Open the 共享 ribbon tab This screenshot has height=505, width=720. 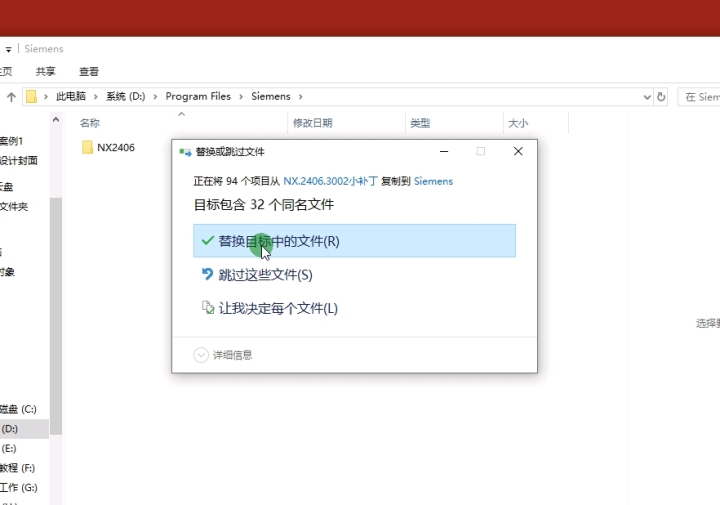click(x=45, y=72)
